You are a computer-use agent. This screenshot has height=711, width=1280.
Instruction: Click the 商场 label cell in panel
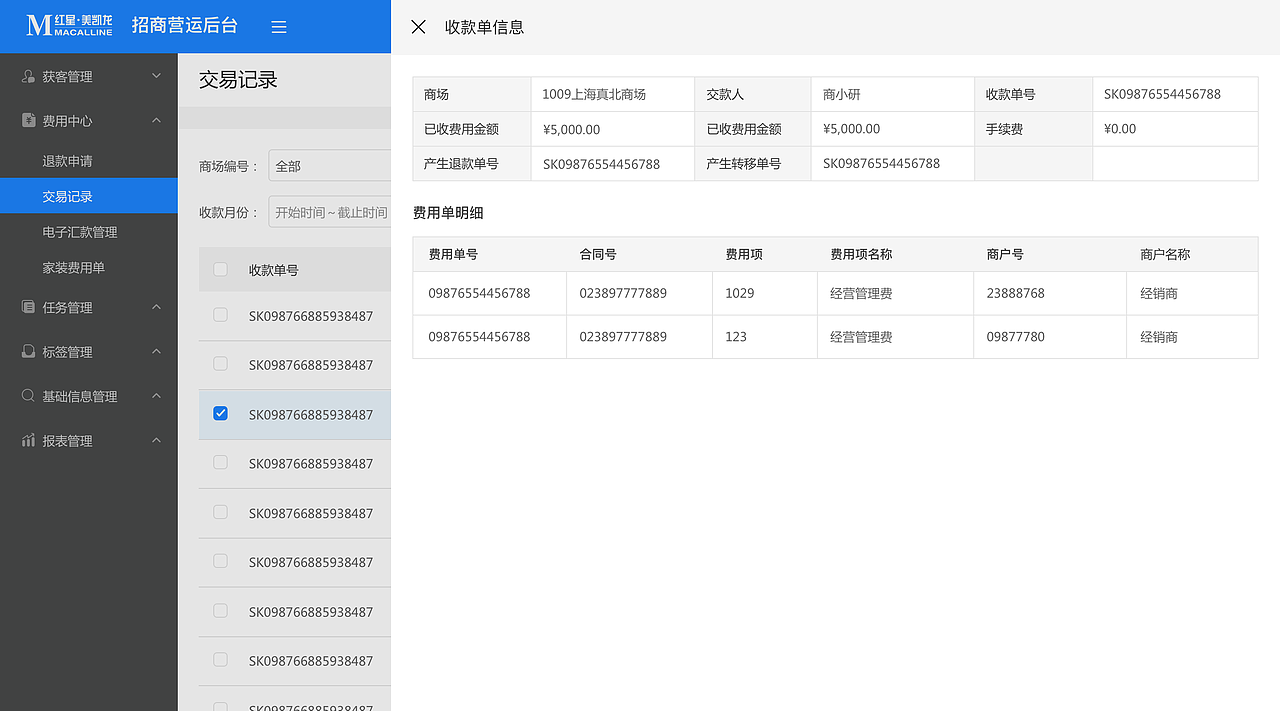click(x=472, y=94)
